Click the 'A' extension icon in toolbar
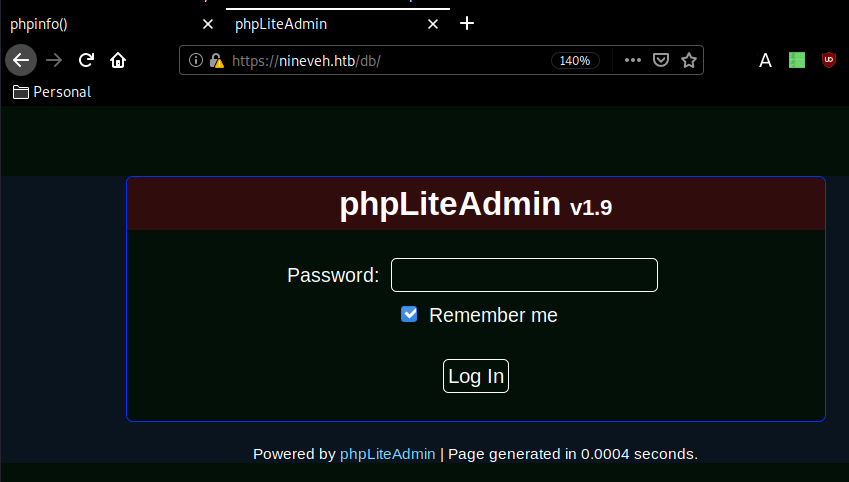 click(x=765, y=60)
